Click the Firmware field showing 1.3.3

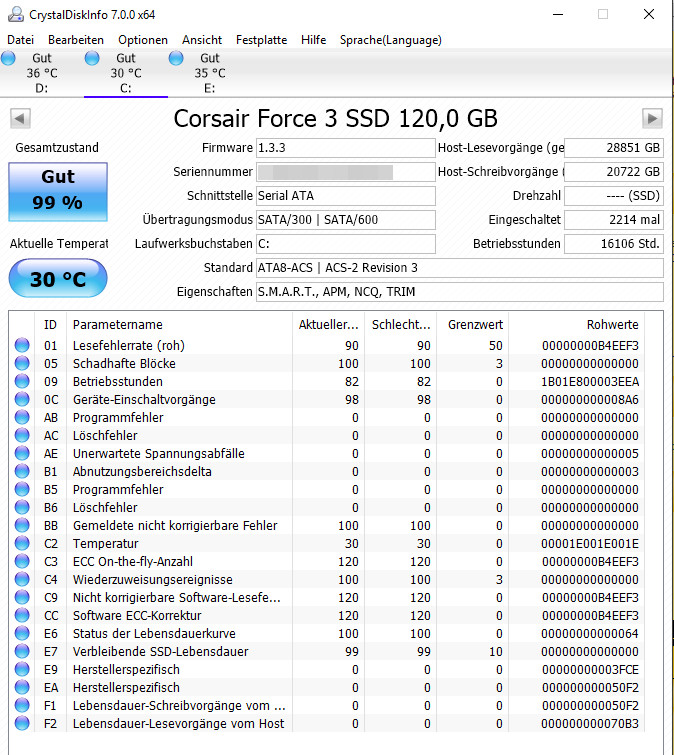pos(346,148)
